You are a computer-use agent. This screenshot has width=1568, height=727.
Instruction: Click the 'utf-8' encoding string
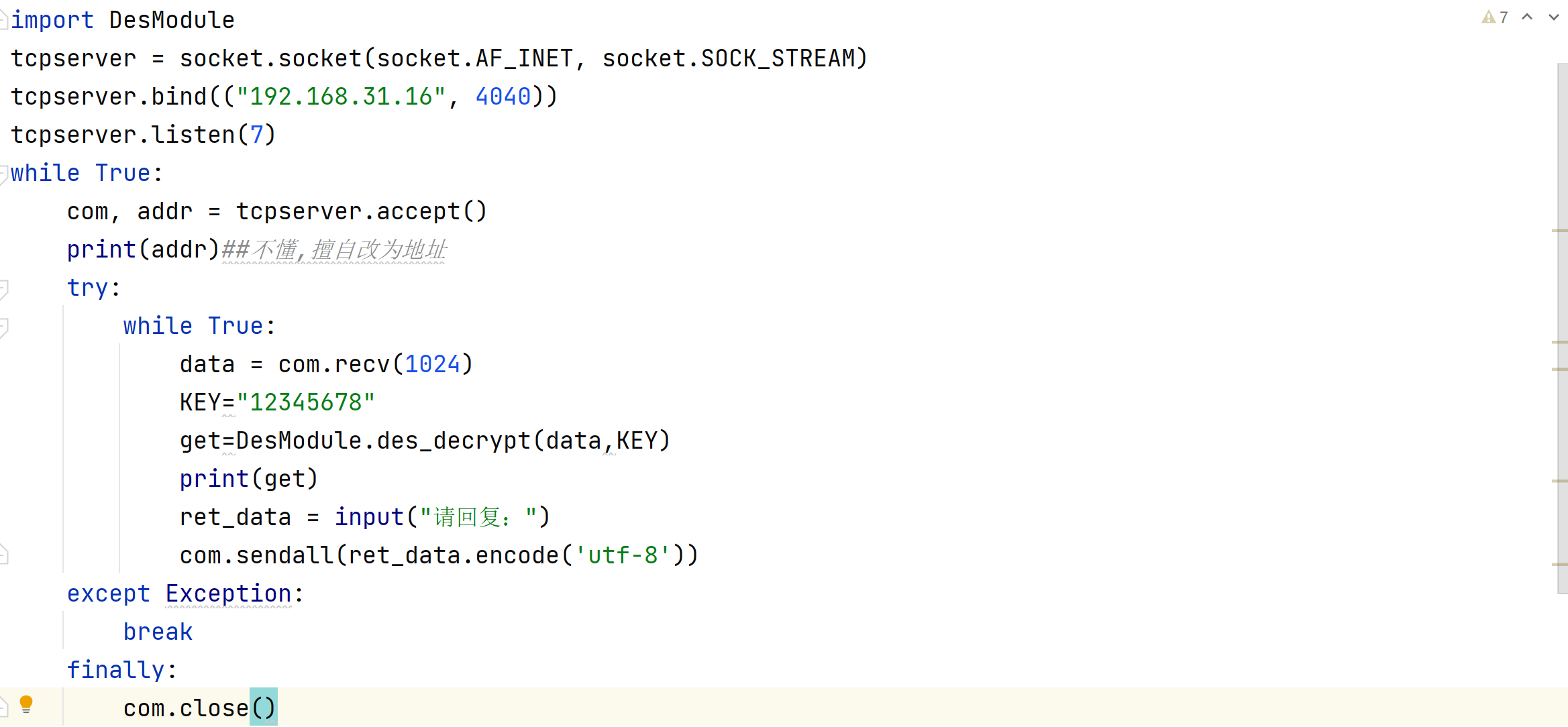(x=623, y=555)
